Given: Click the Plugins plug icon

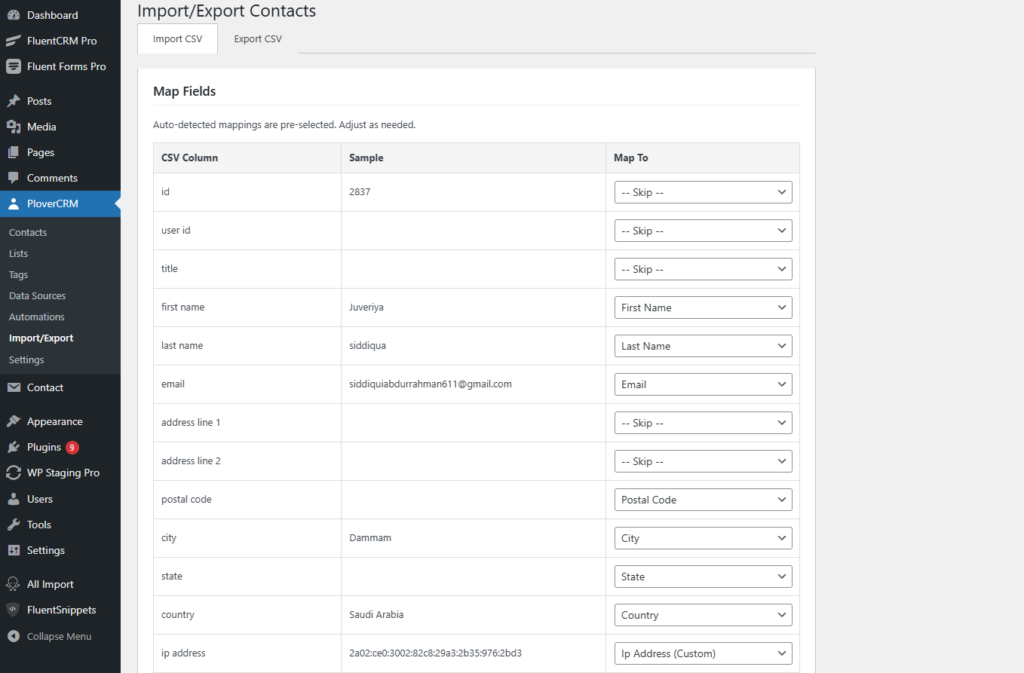Looking at the screenshot, I should coord(13,447).
